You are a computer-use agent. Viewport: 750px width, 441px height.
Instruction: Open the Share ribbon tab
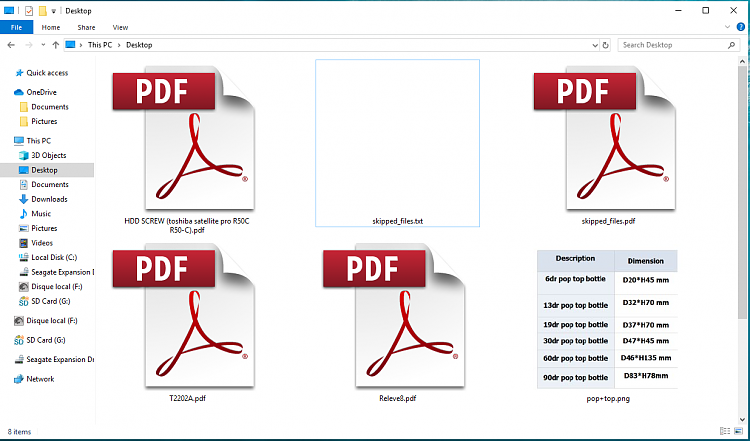pyautogui.click(x=86, y=27)
